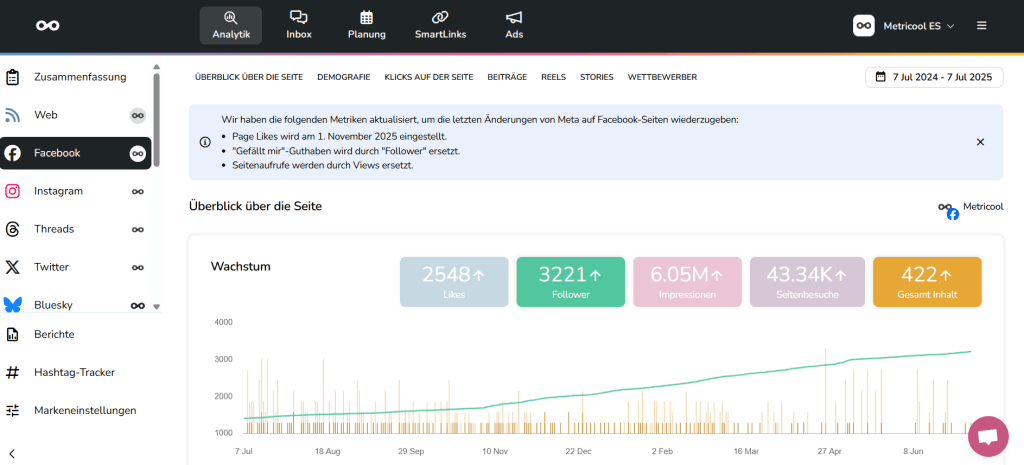Open Instagram analytics in sidebar
This screenshot has width=1024, height=465.
pyautogui.click(x=58, y=191)
